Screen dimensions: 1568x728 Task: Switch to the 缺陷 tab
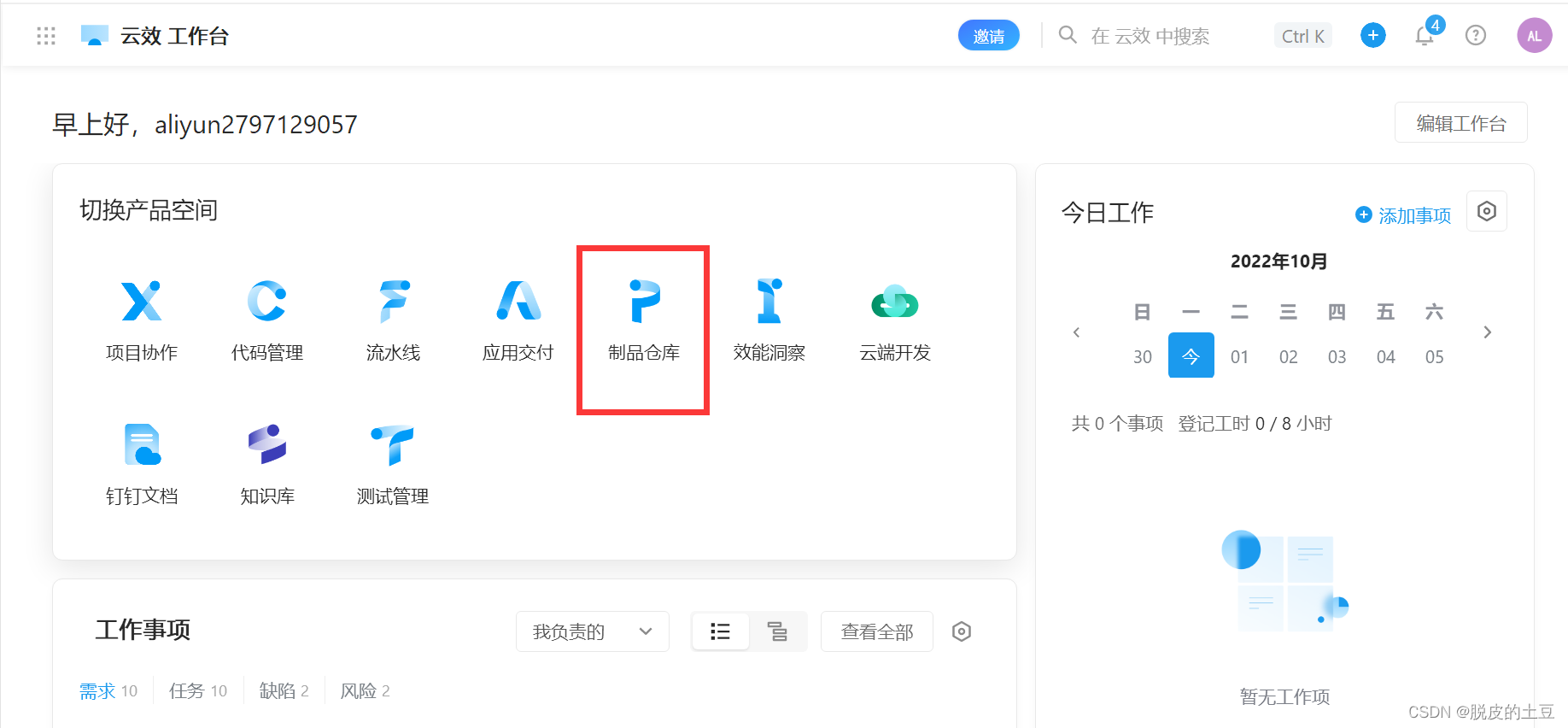[x=284, y=690]
